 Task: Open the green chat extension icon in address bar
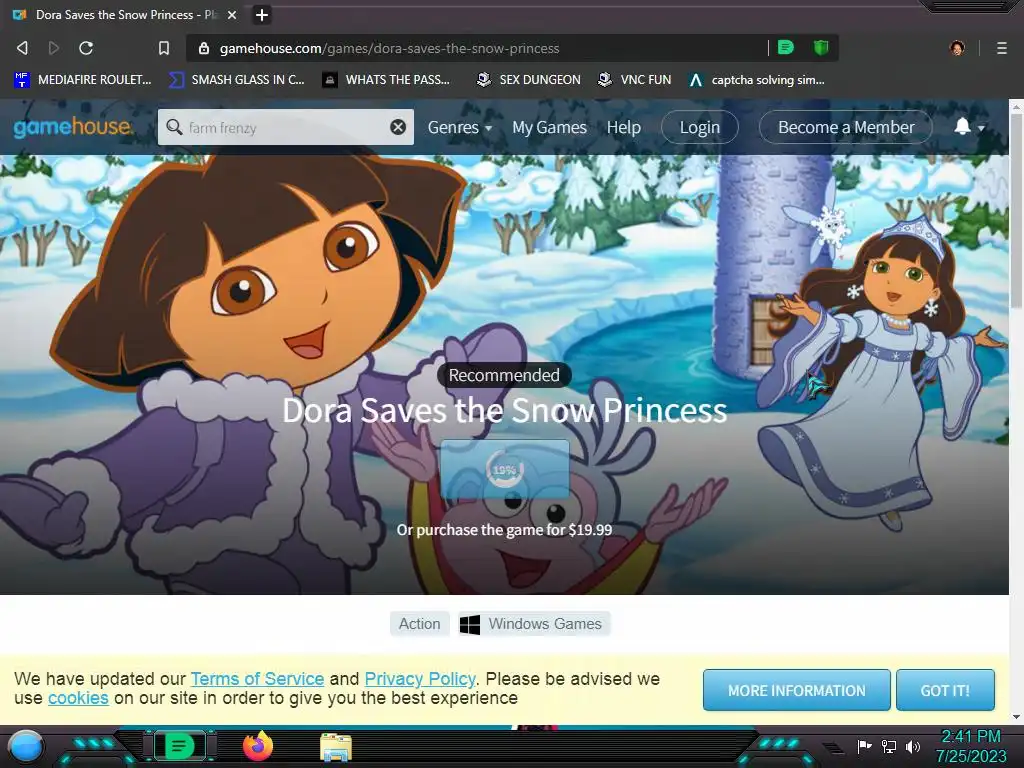786,47
